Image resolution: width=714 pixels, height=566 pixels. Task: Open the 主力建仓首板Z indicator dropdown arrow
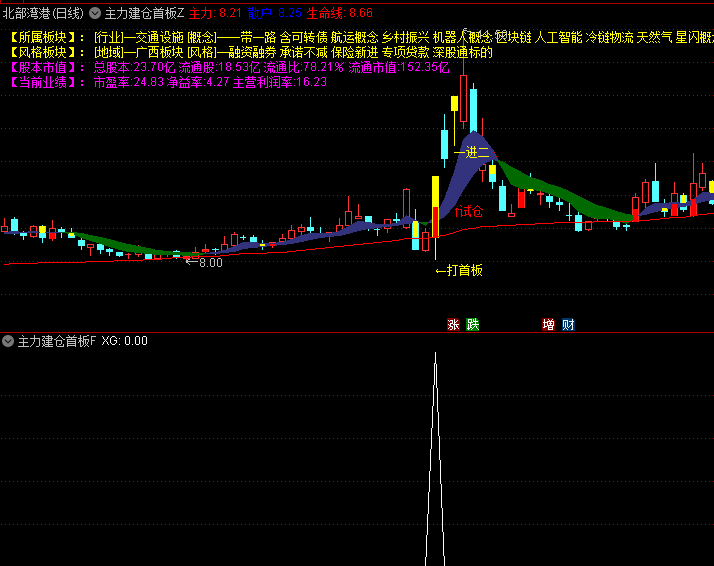tap(95, 13)
